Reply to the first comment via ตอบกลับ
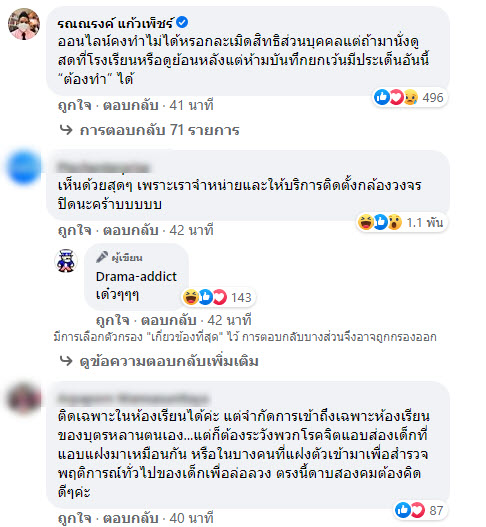This screenshot has width=486, height=527. click(x=130, y=105)
